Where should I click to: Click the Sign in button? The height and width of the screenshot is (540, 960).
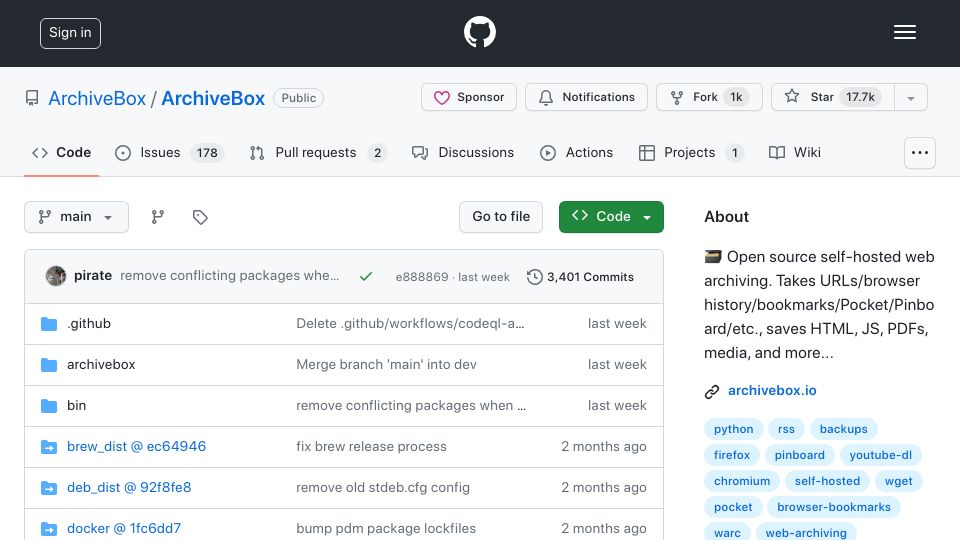70,33
